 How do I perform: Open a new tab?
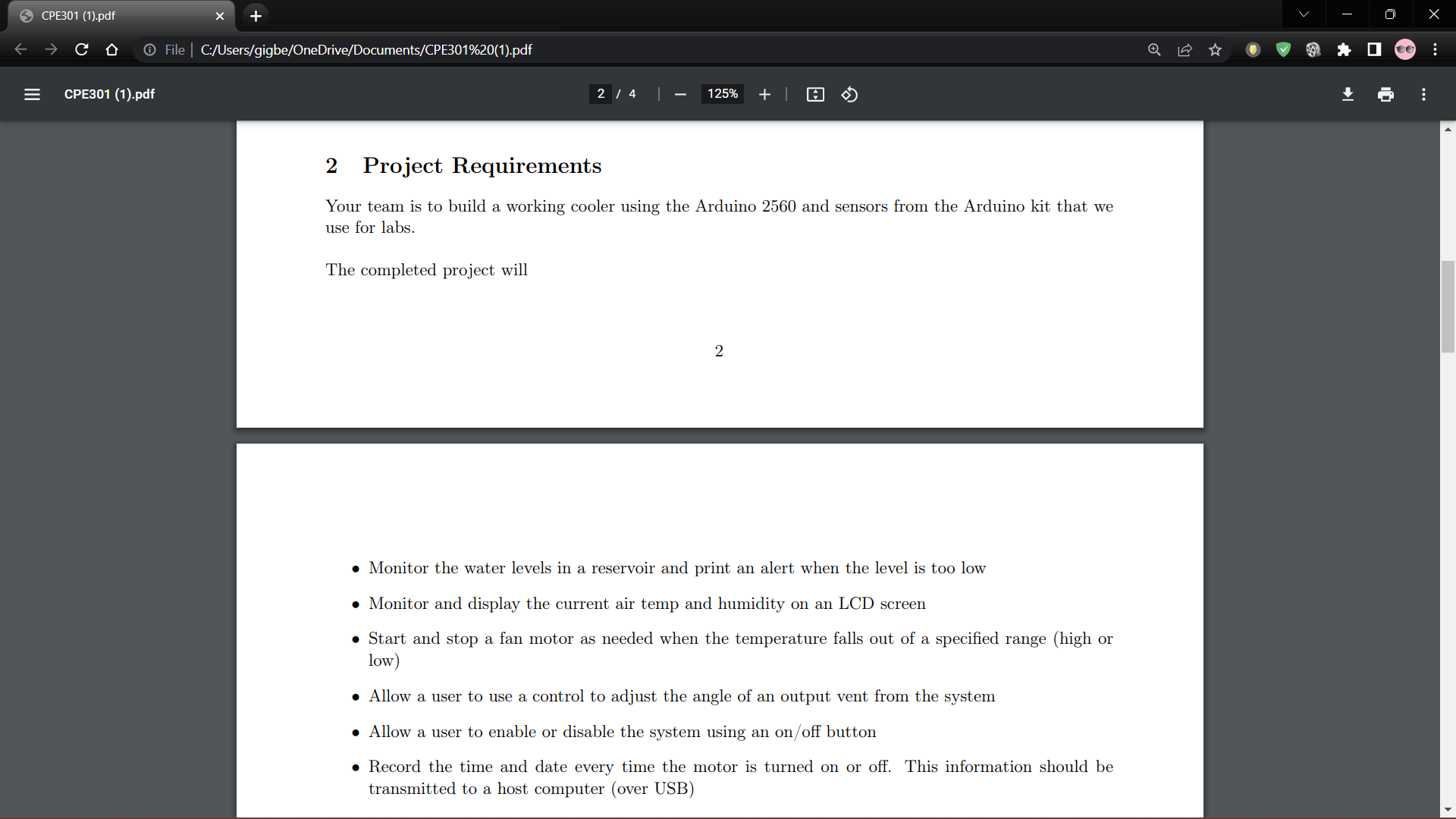pyautogui.click(x=256, y=16)
